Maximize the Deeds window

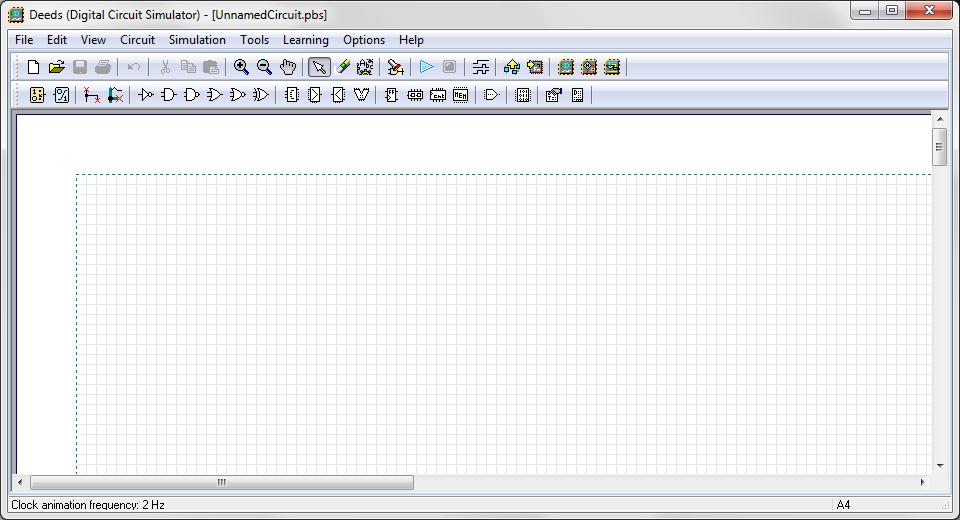pos(892,10)
